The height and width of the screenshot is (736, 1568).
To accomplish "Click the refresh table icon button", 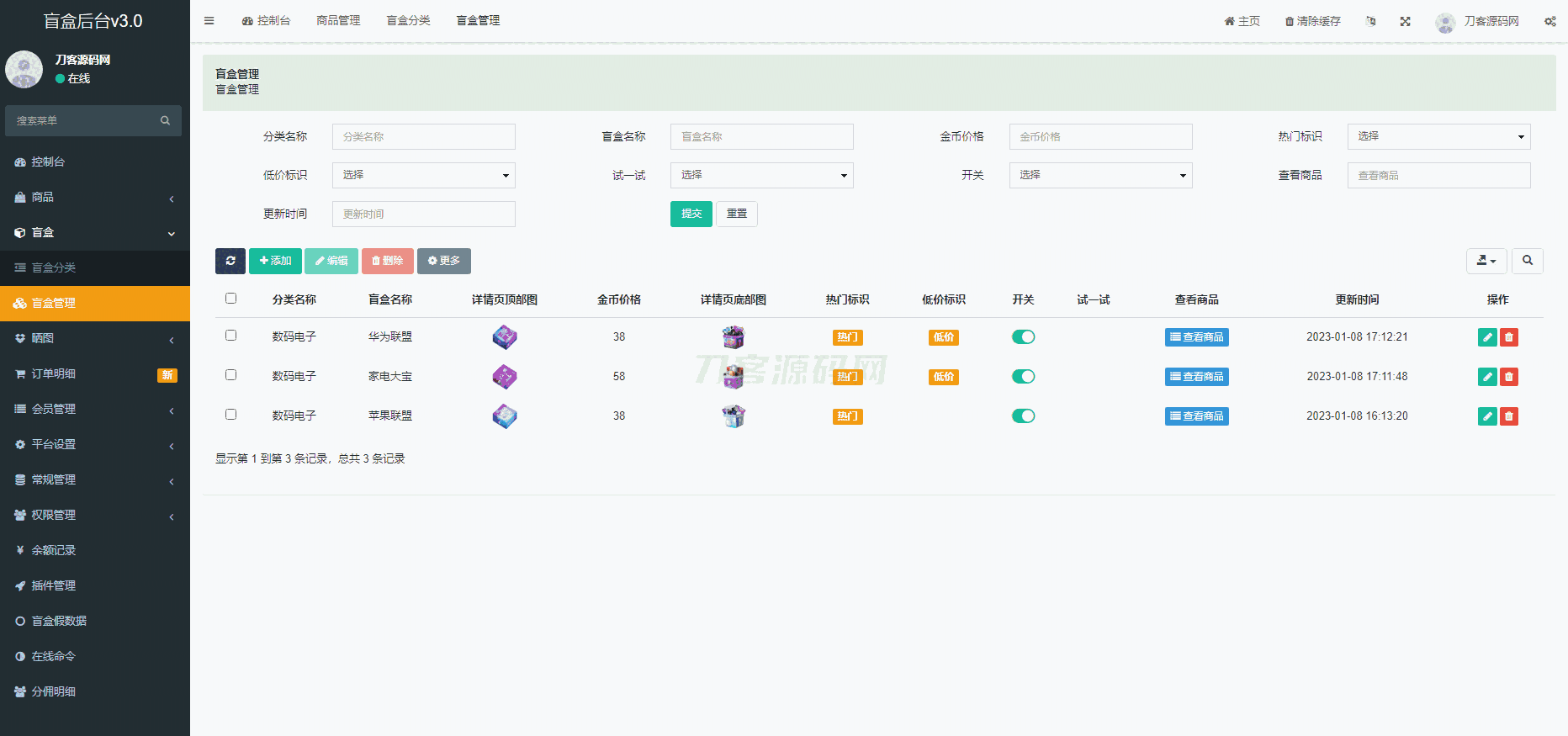I will (x=230, y=261).
